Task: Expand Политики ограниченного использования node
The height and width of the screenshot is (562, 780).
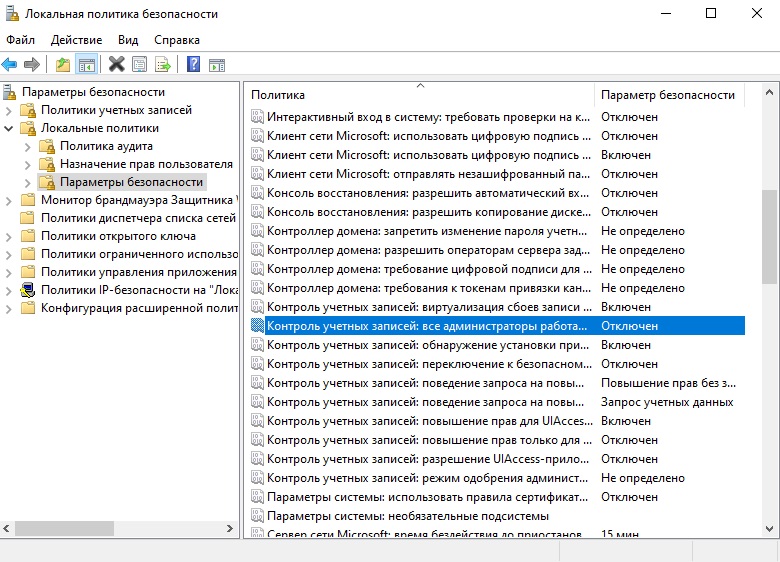Action: [x=8, y=255]
